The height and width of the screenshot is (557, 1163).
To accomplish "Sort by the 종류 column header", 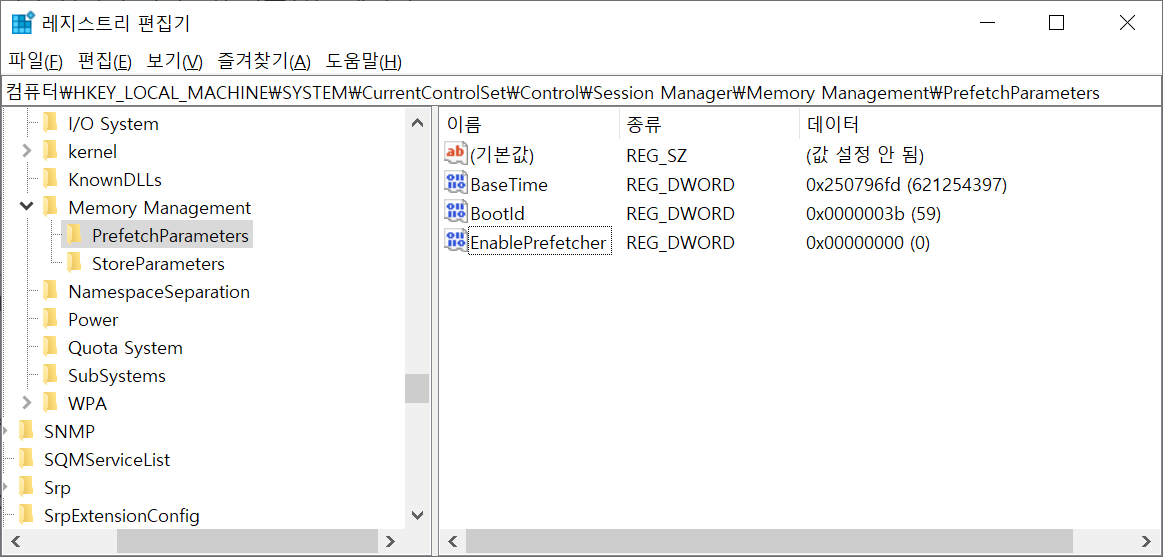I will 710,124.
